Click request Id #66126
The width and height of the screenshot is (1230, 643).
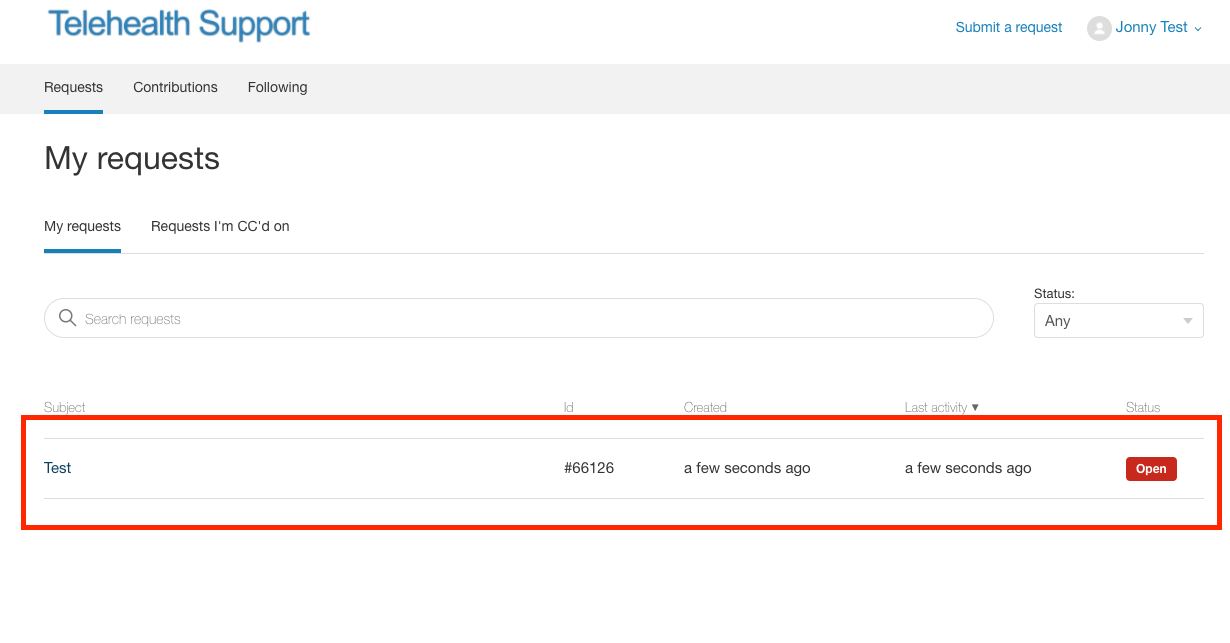pos(589,468)
